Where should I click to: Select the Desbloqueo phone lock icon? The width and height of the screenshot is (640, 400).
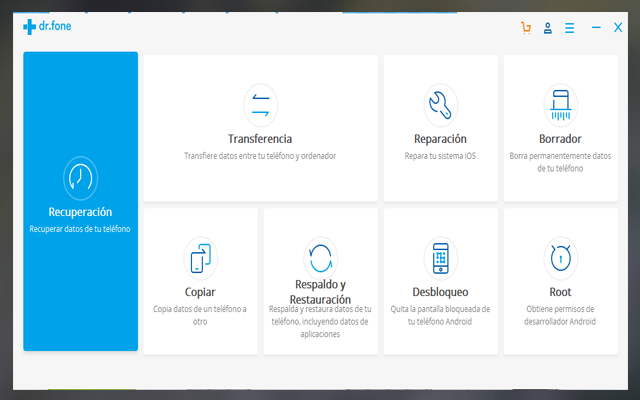440,257
